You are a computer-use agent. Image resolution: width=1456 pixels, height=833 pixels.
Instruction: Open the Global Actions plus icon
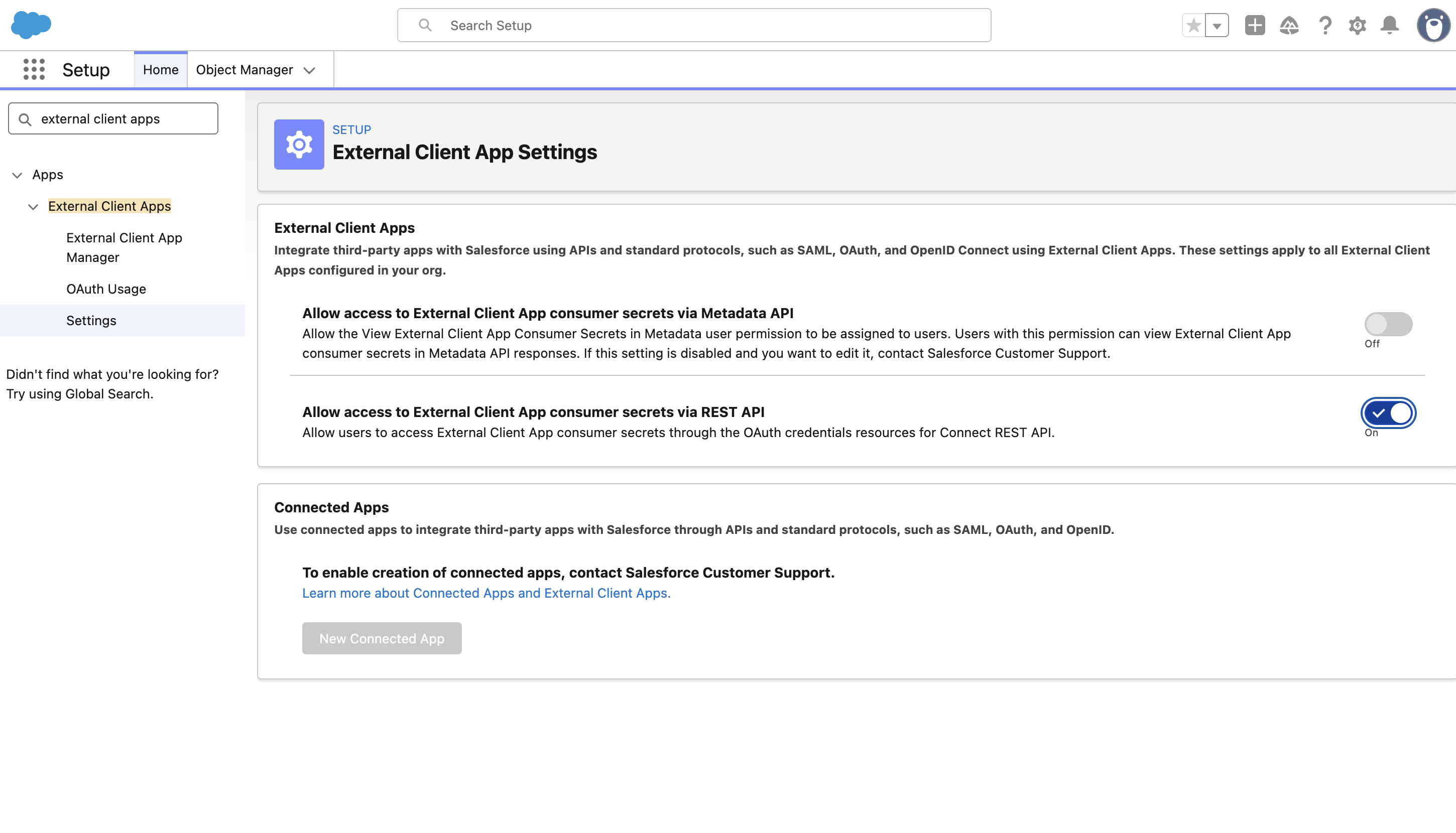pos(1255,25)
